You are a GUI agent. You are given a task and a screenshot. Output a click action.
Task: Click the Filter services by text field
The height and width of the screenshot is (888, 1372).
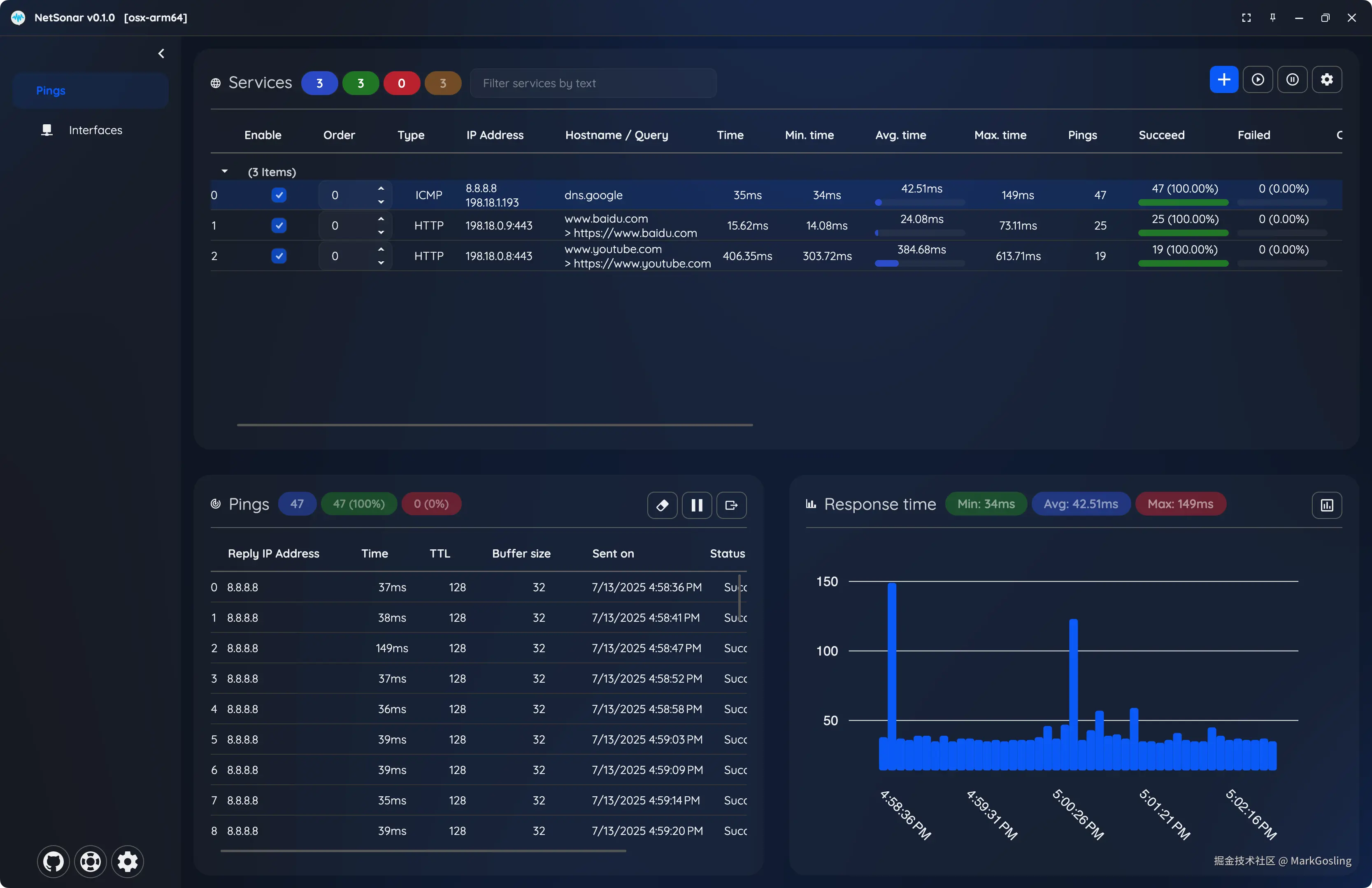(x=594, y=84)
